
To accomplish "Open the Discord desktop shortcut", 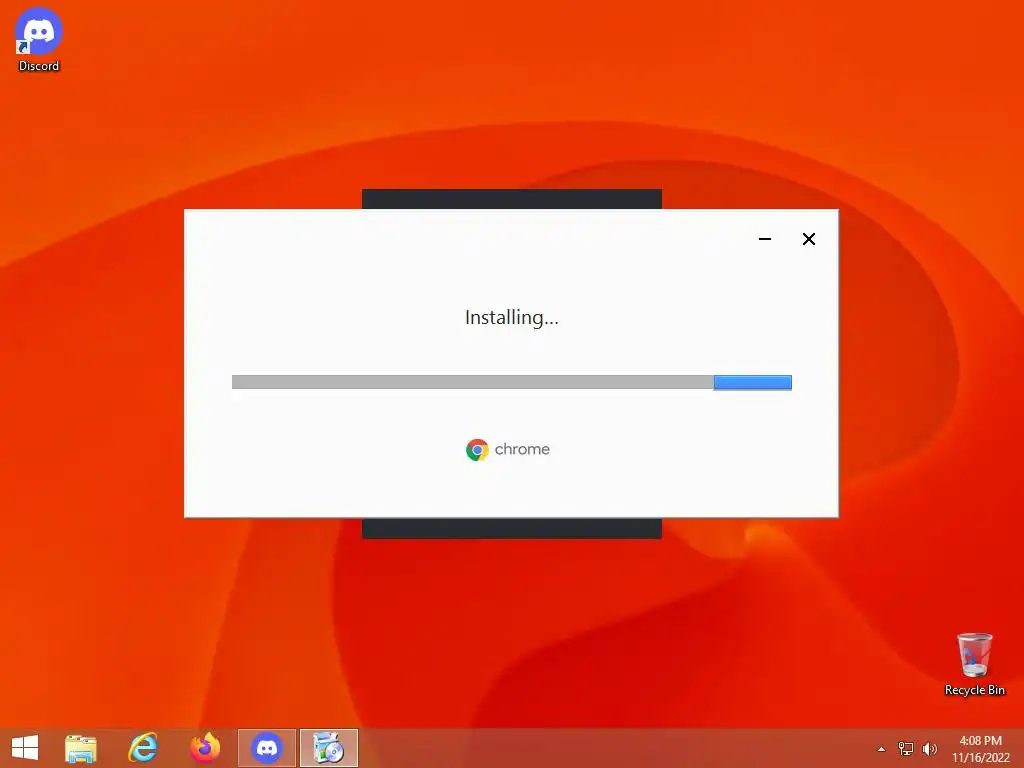I will pyautogui.click(x=39, y=39).
